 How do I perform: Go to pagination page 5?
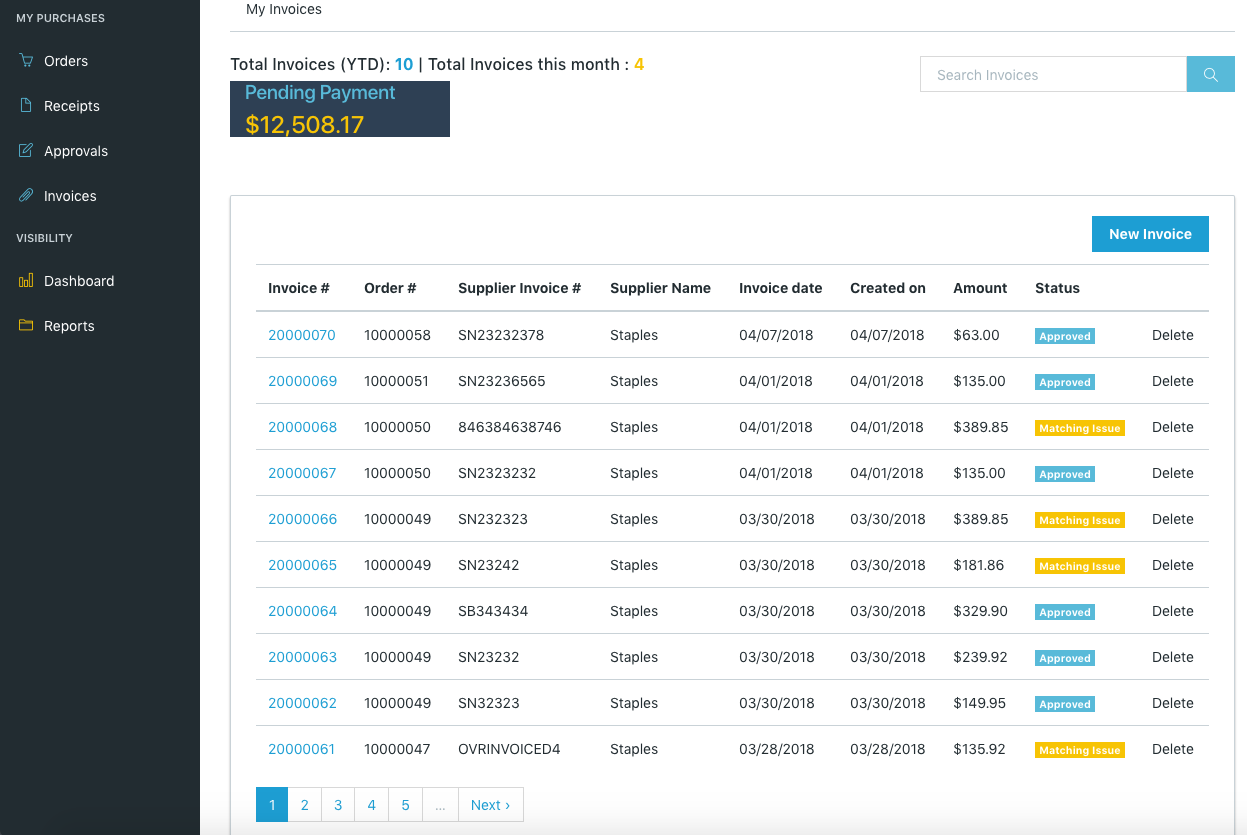point(405,805)
